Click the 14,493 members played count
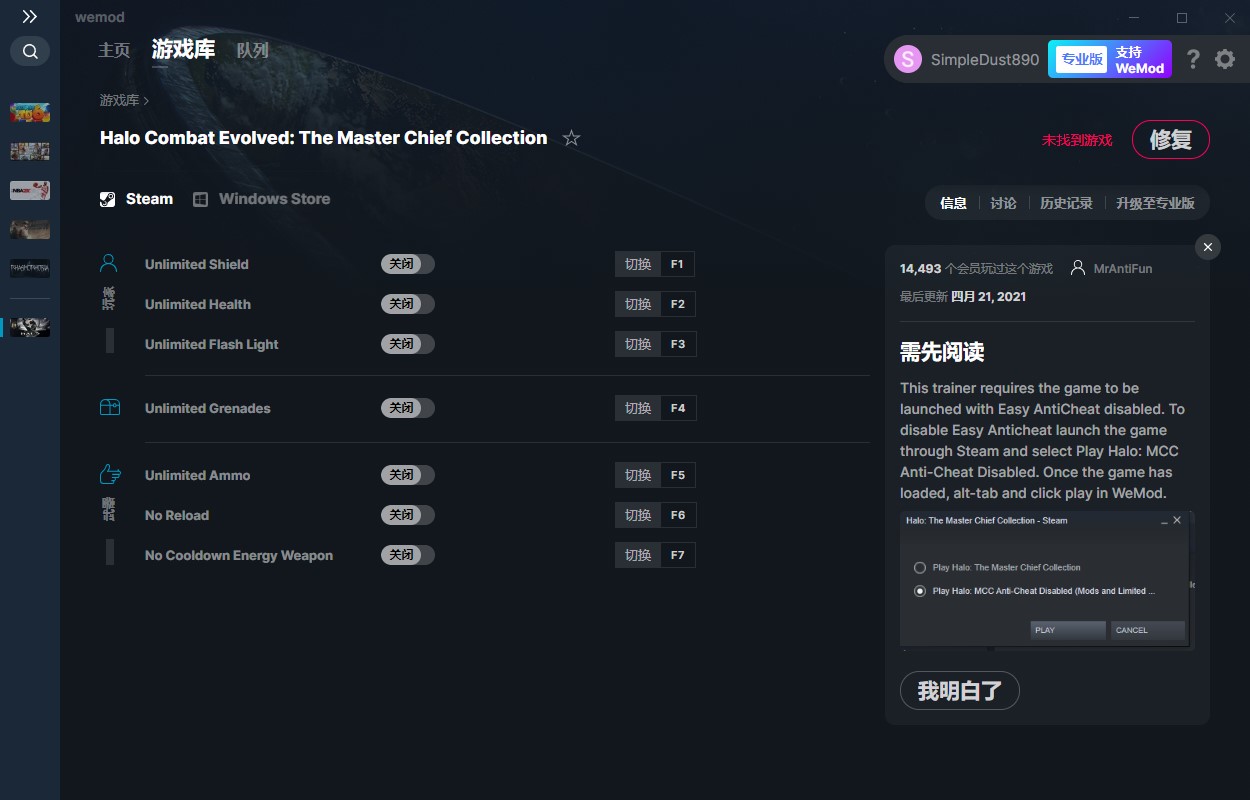Image resolution: width=1250 pixels, height=800 pixels. [921, 268]
